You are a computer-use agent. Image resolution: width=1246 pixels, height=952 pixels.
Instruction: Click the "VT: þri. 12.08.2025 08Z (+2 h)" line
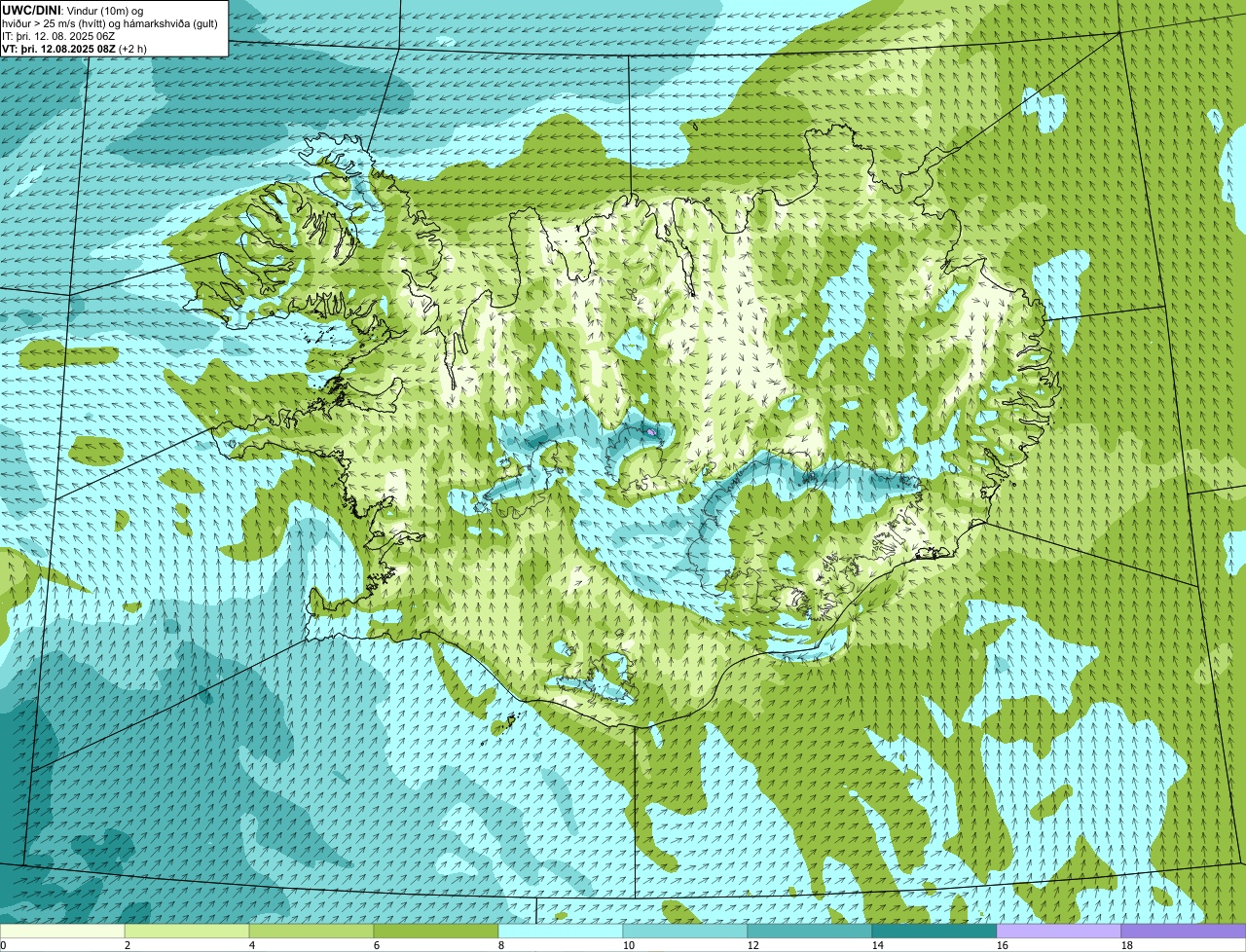click(x=75, y=48)
